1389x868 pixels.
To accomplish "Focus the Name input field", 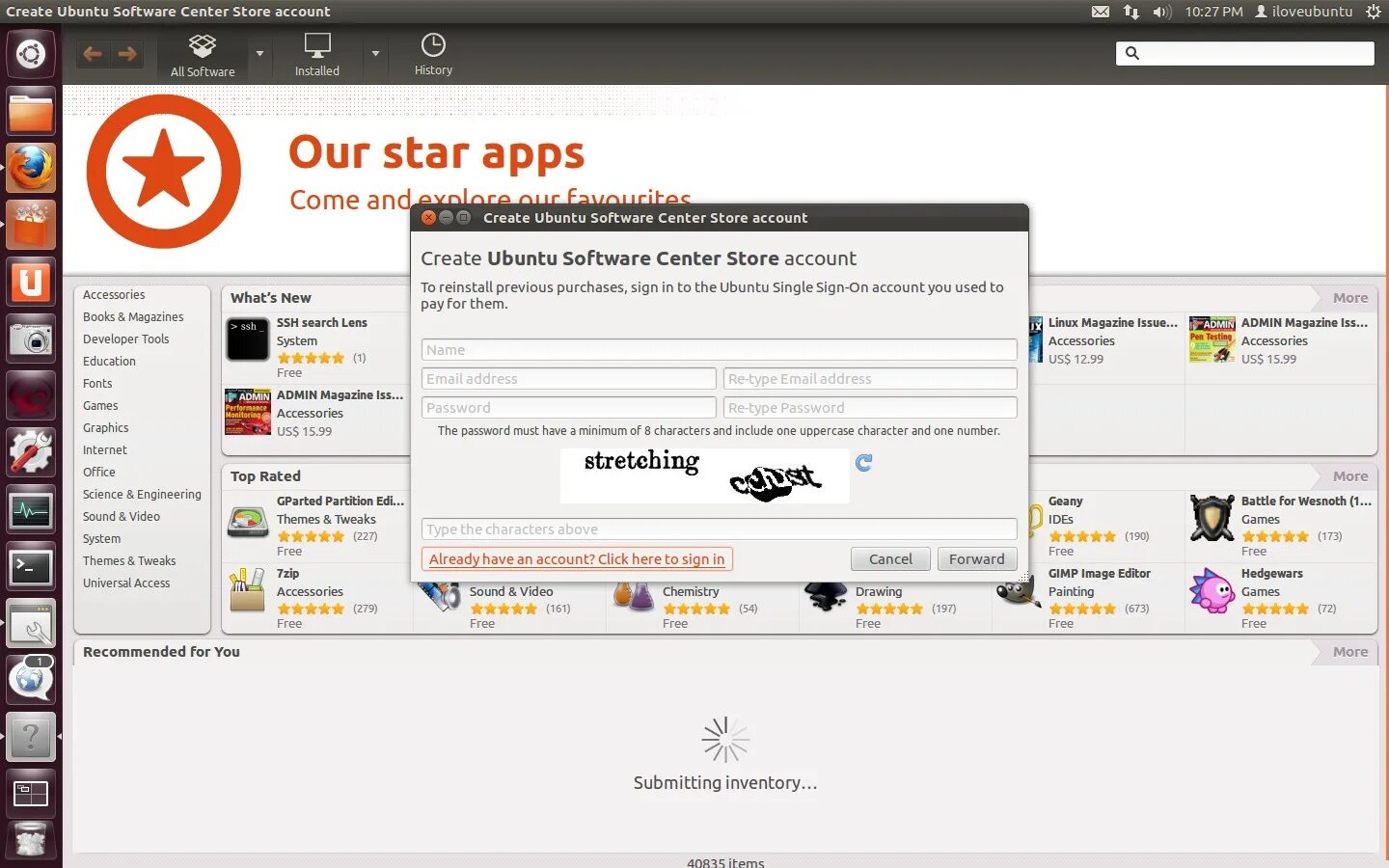I will pyautogui.click(x=720, y=350).
